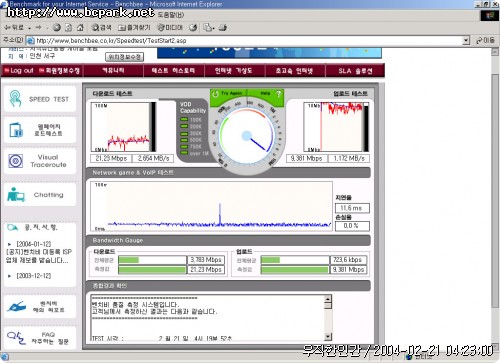Screen dimensions: 500x363
Task: Click the page icon in address bar
Action: click(30, 41)
